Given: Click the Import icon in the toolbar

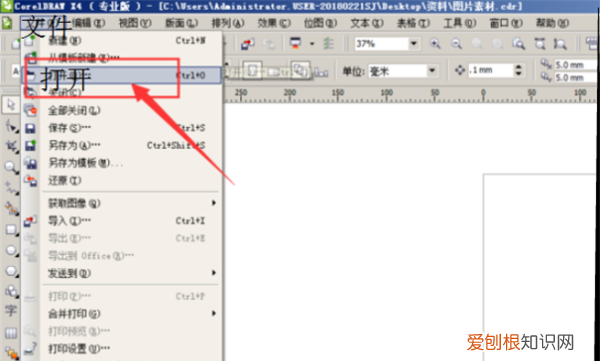Looking at the screenshot, I should click(x=248, y=44).
